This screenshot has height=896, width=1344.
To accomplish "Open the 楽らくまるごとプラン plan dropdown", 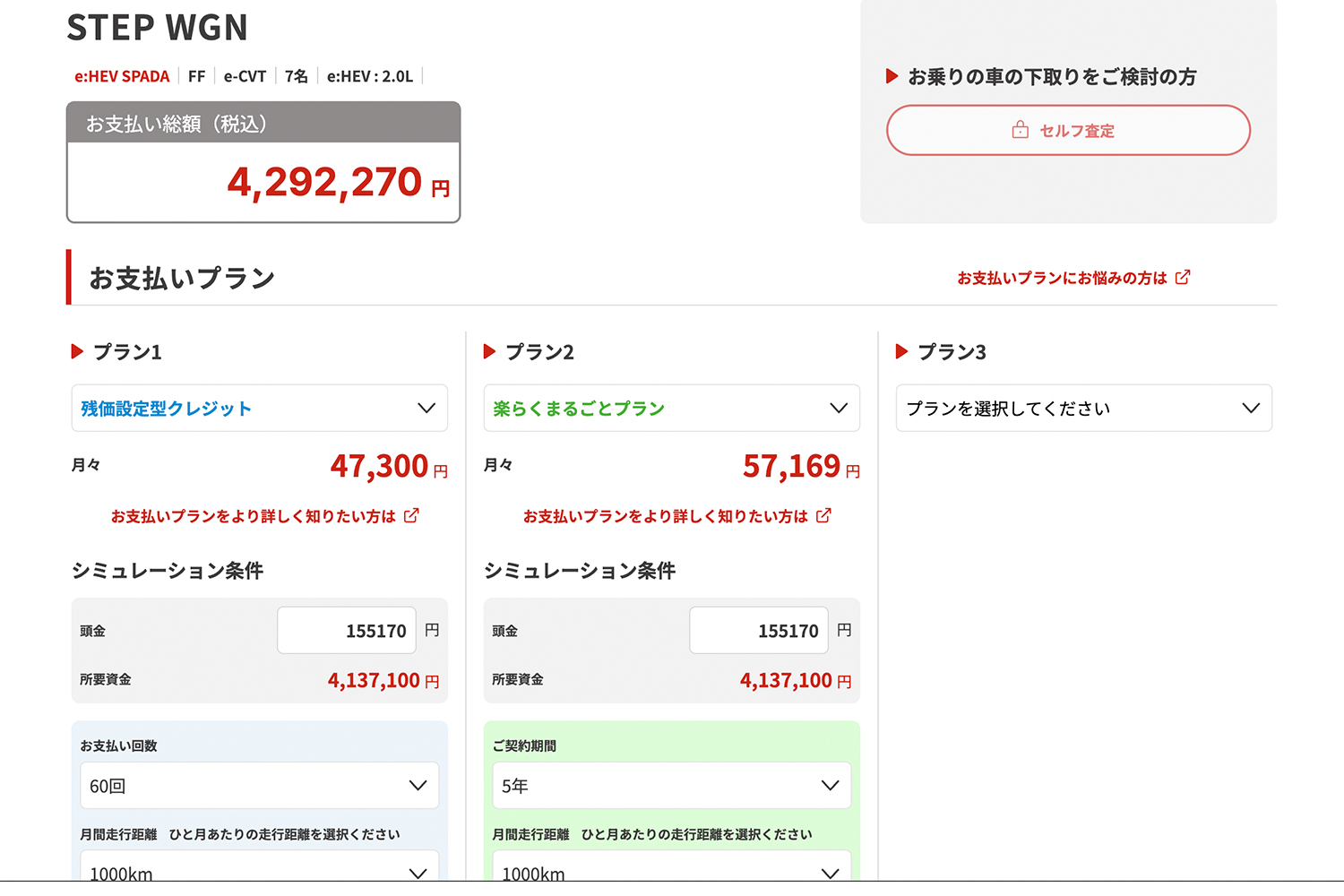I will click(671, 408).
